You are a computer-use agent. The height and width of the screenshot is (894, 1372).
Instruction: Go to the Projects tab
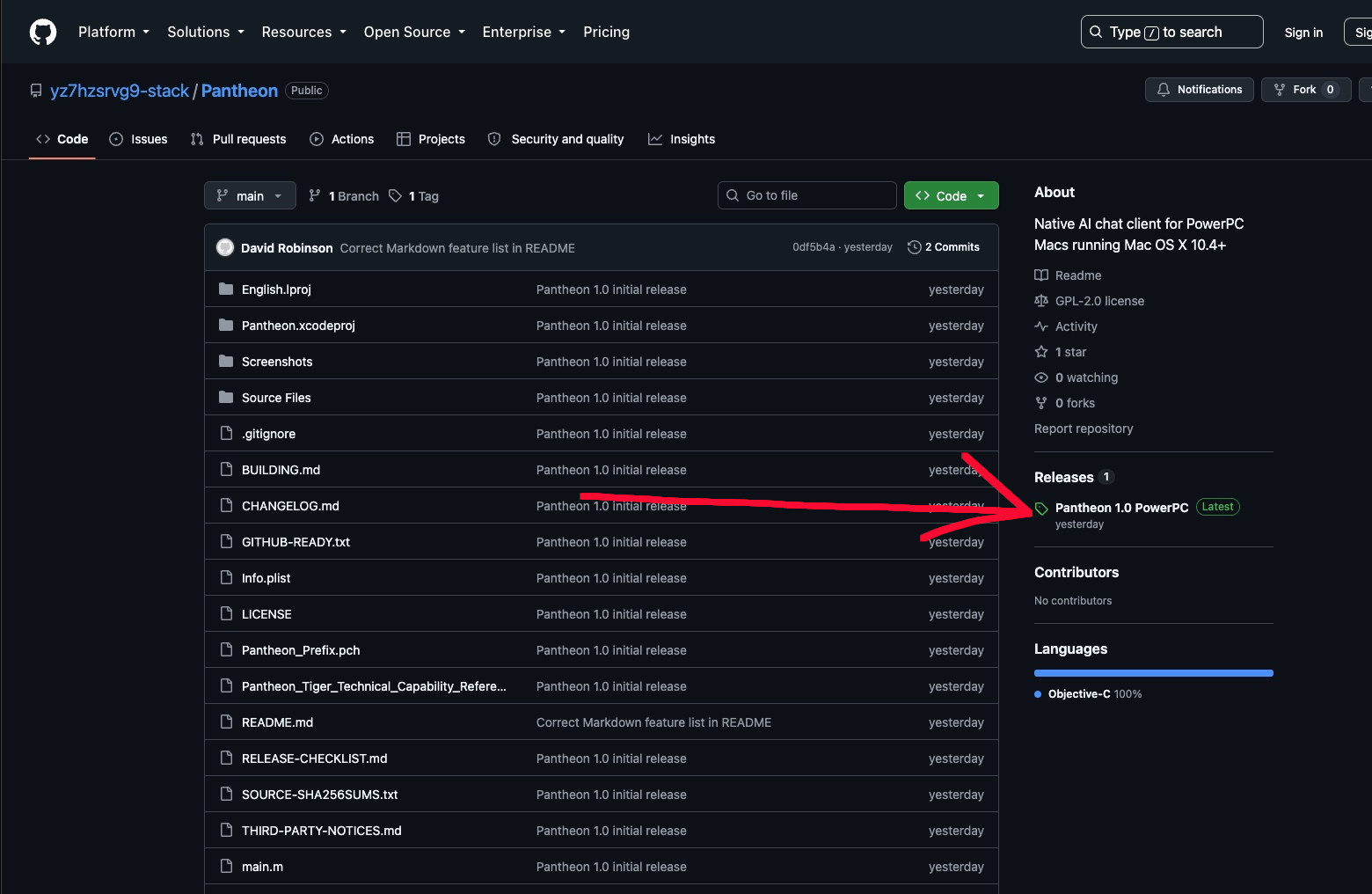point(430,139)
